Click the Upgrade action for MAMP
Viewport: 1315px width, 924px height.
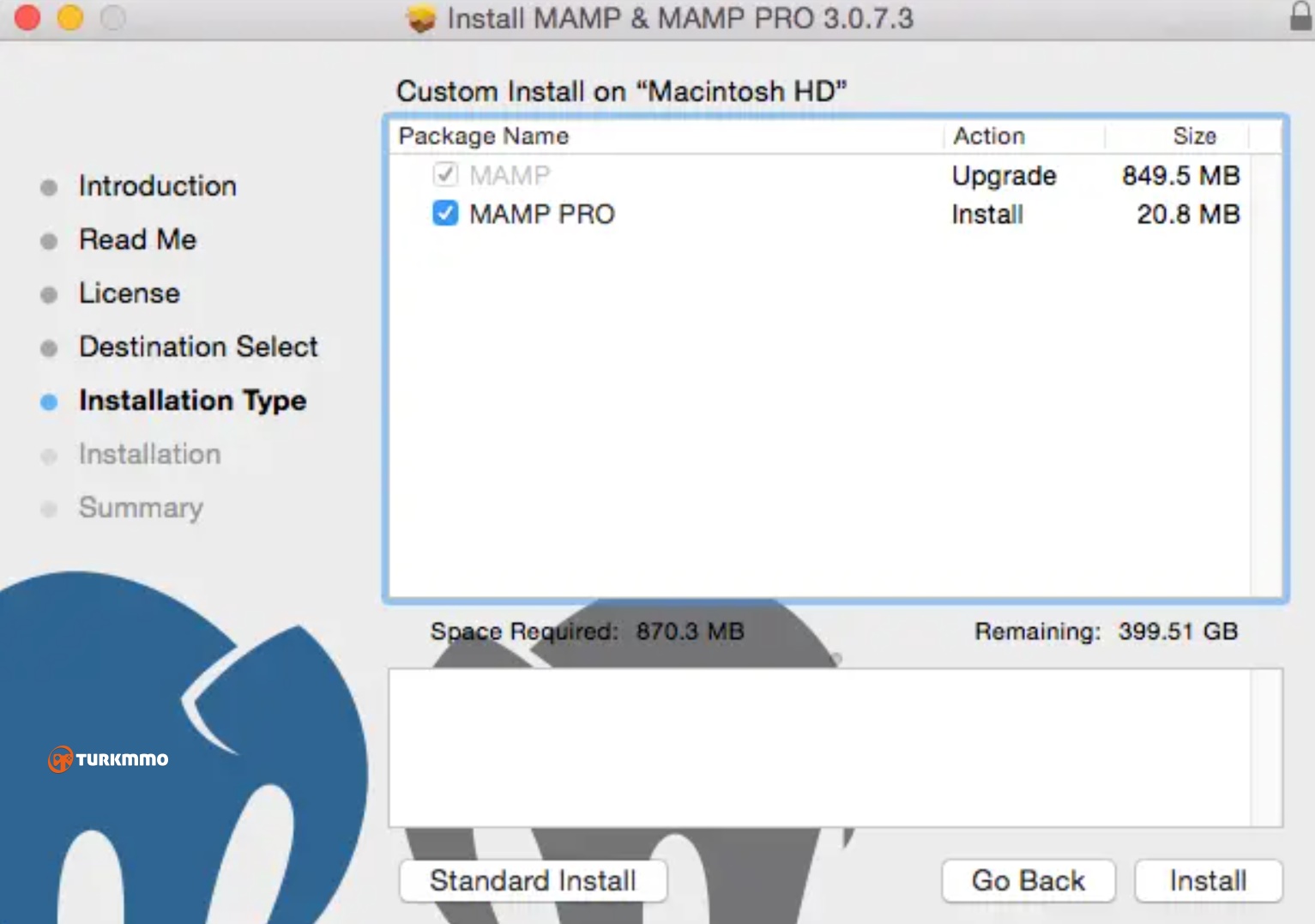(x=1004, y=175)
